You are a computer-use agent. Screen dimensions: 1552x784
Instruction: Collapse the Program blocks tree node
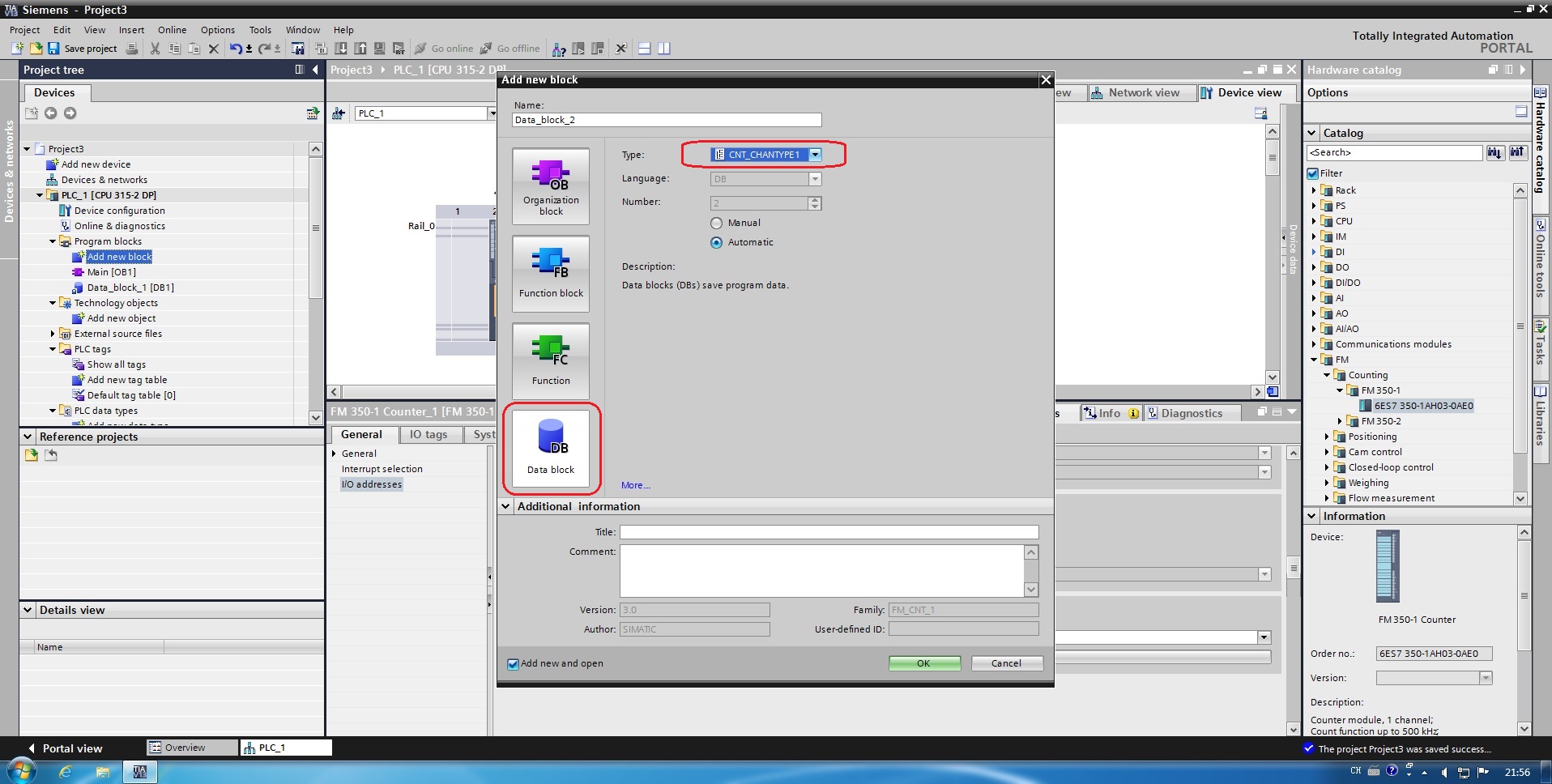tap(53, 241)
